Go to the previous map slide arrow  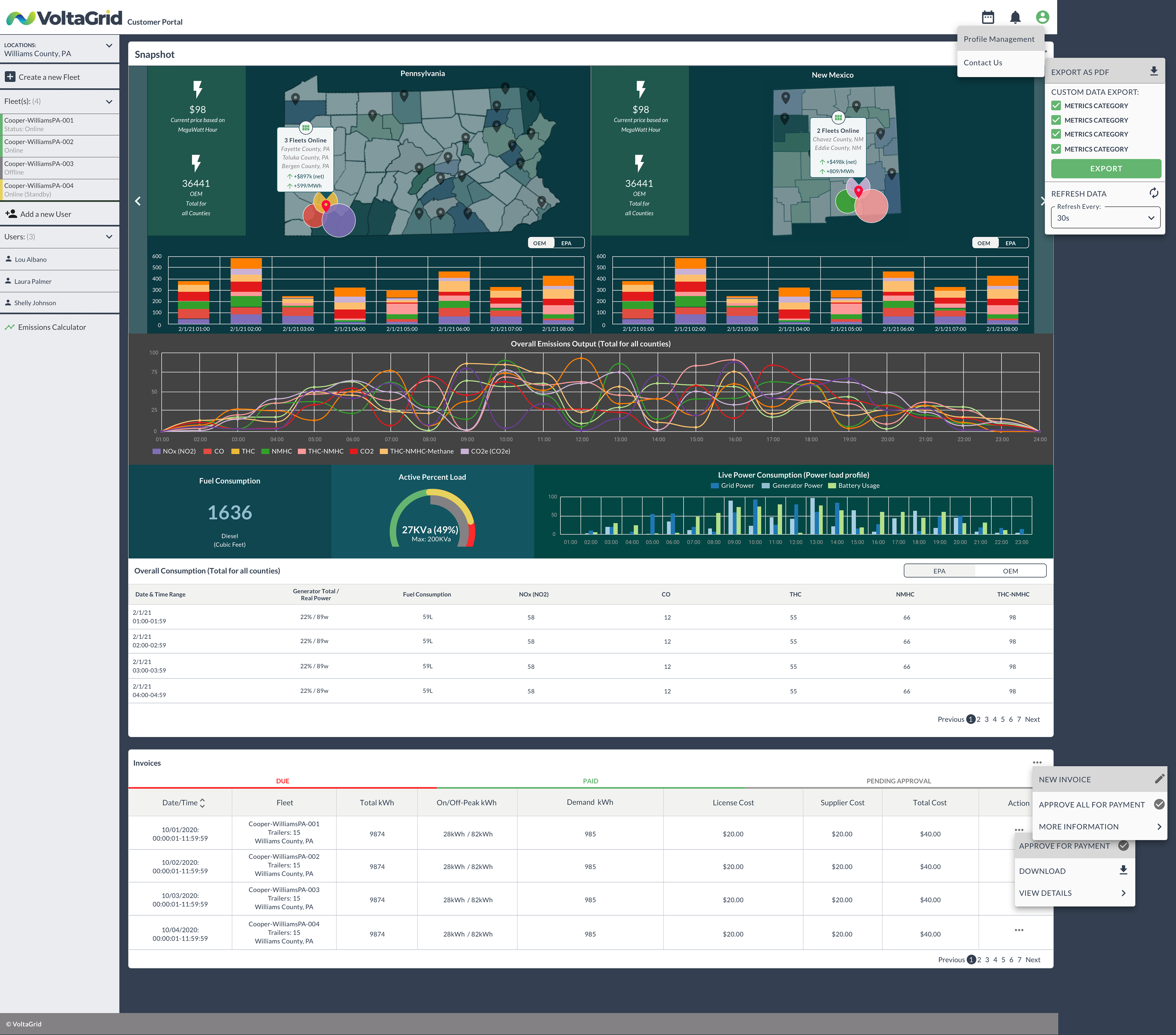pyautogui.click(x=138, y=201)
